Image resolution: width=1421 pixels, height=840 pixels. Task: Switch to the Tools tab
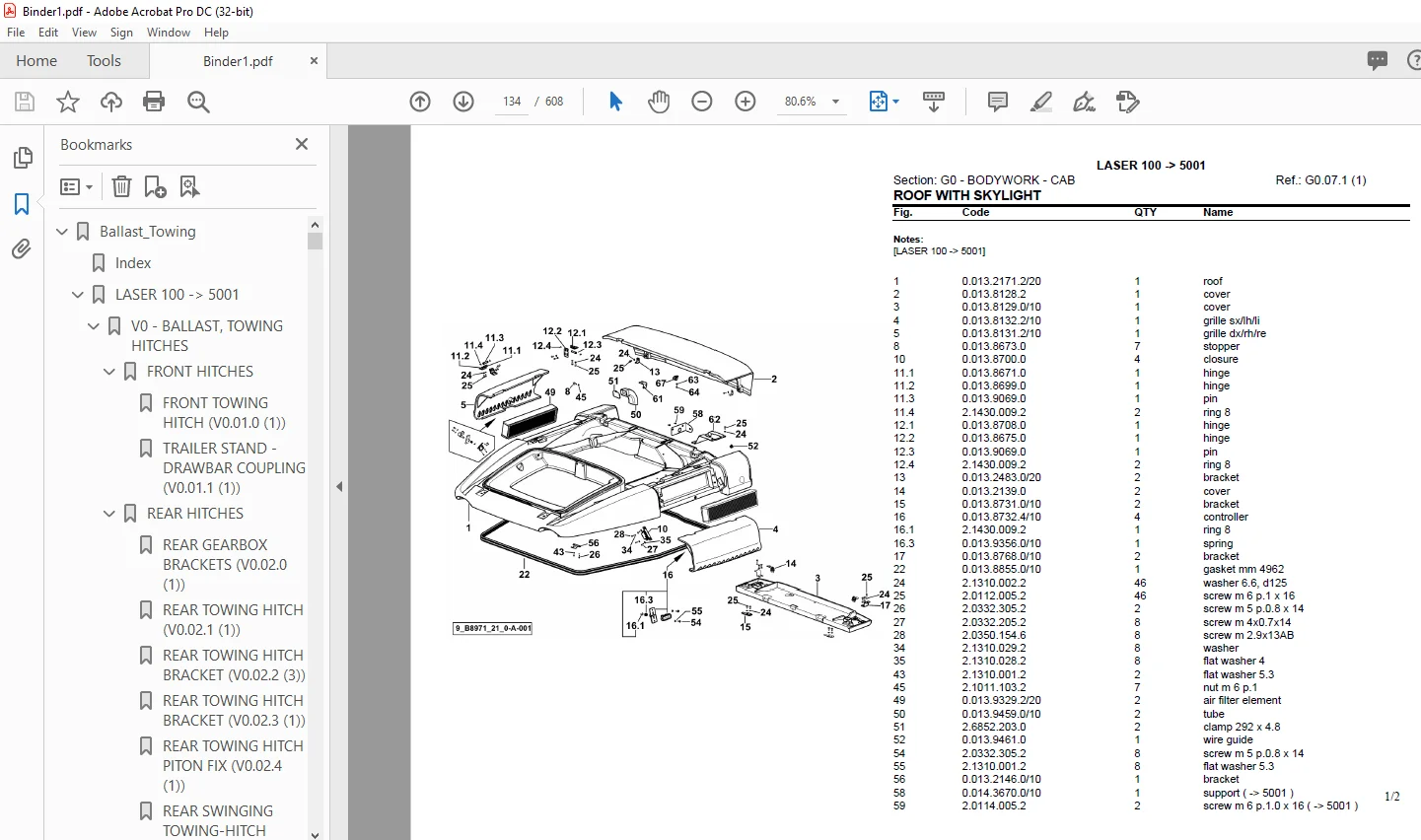point(104,60)
